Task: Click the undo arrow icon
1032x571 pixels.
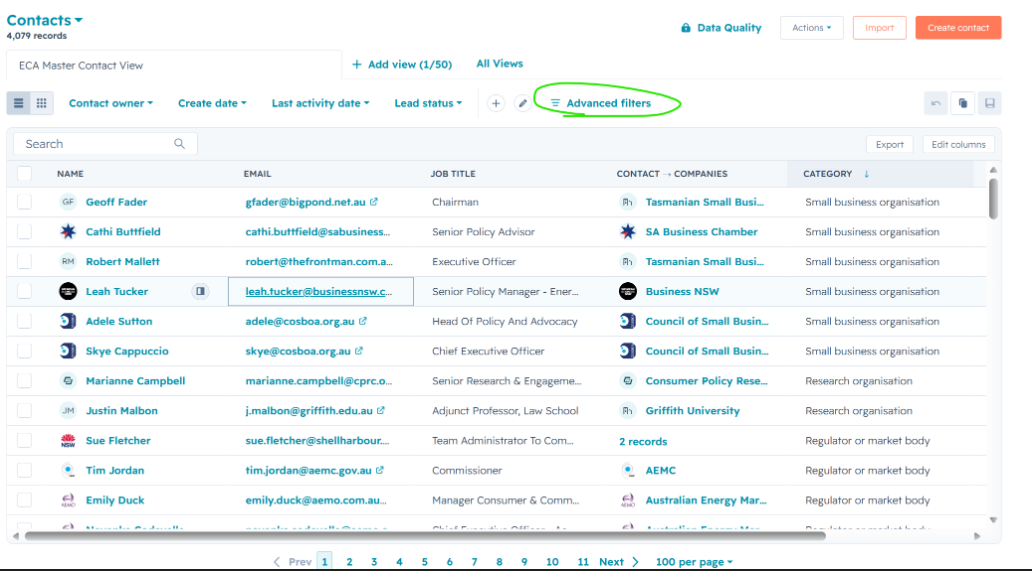Action: click(x=936, y=103)
